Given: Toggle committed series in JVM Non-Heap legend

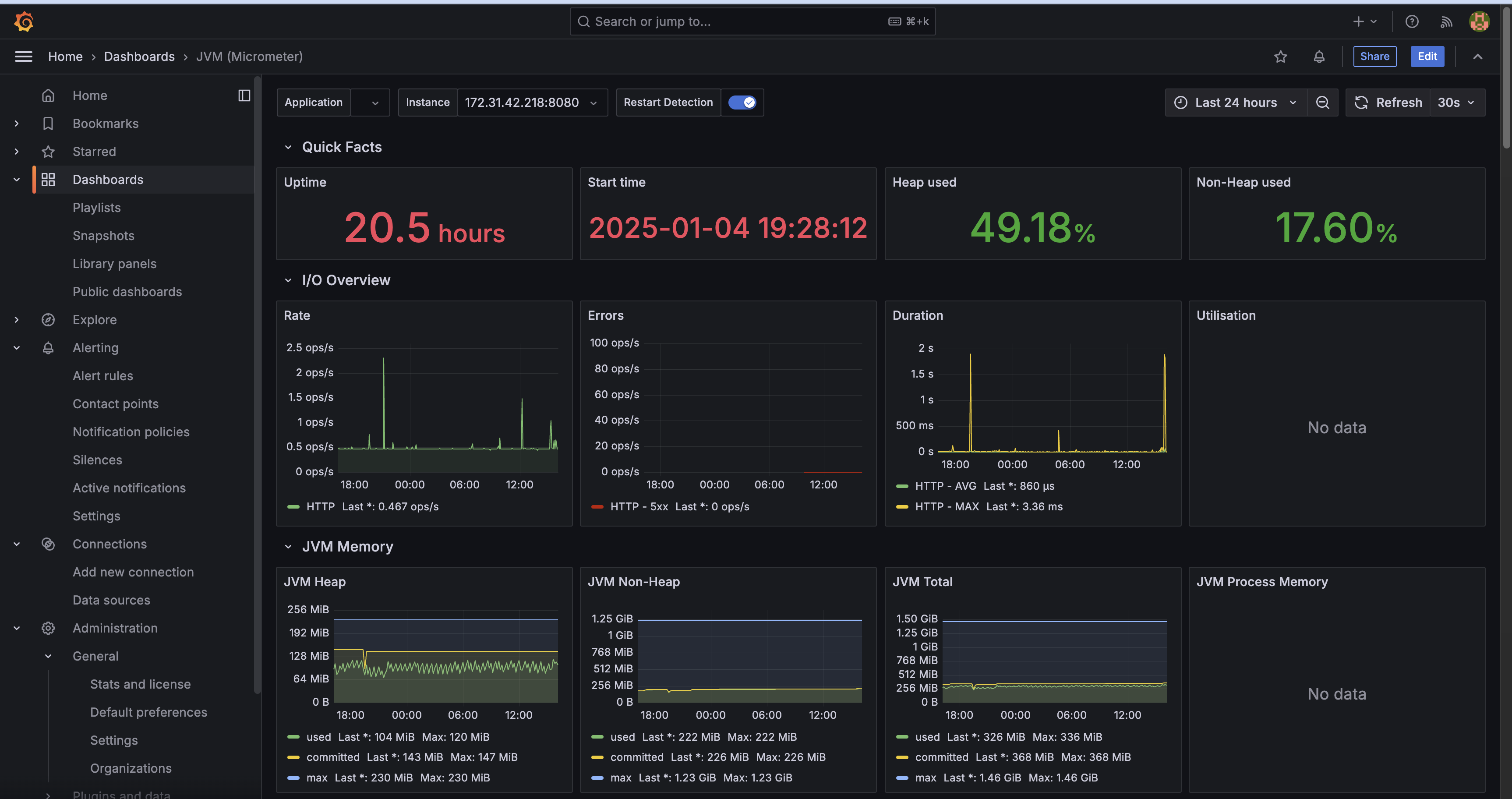Looking at the screenshot, I should [x=637, y=757].
